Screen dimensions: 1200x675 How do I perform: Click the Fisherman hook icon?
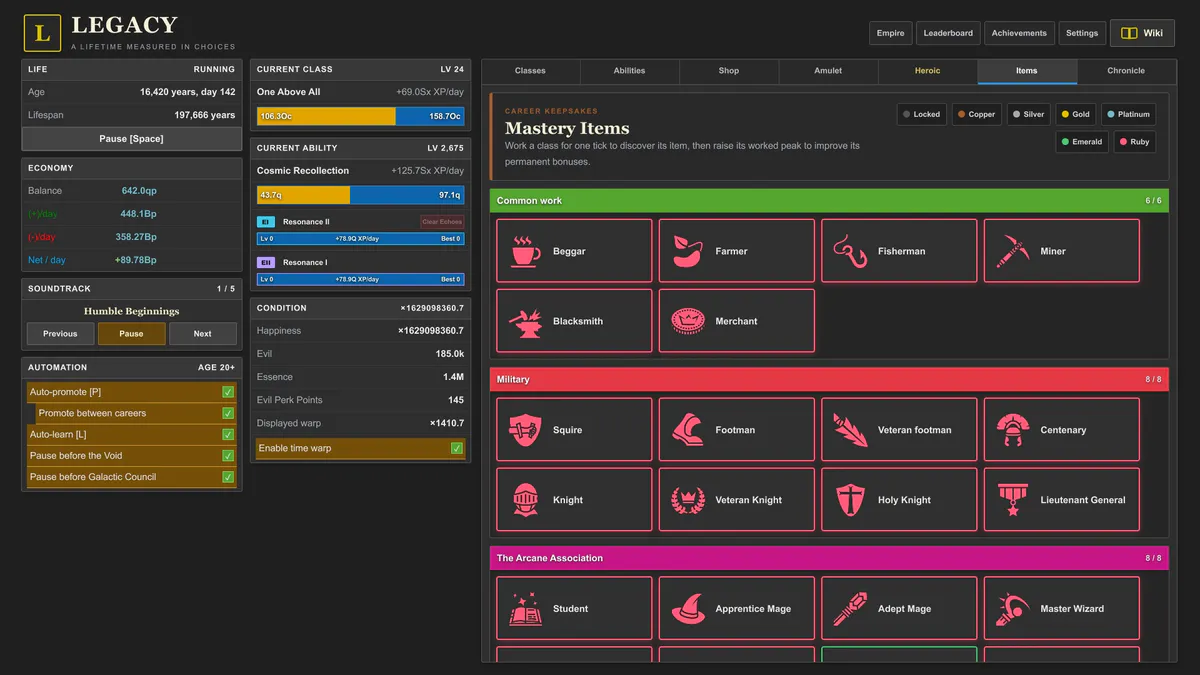pyautogui.click(x=850, y=251)
